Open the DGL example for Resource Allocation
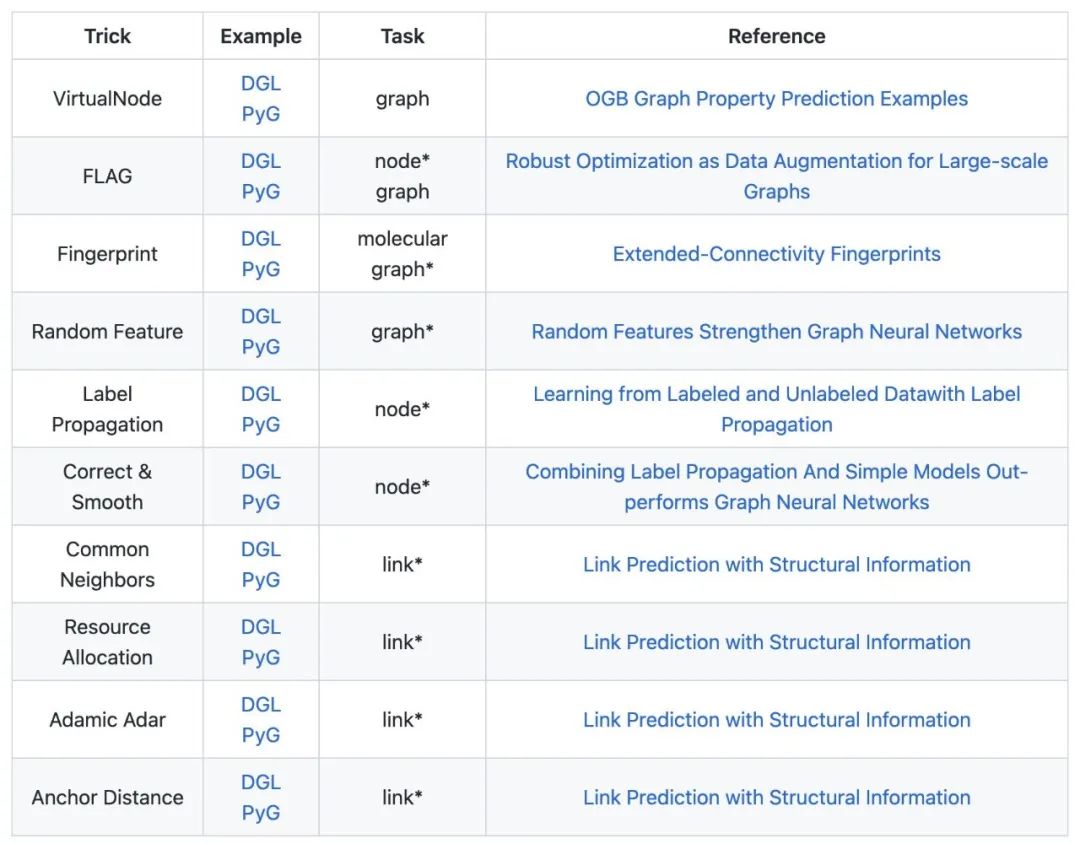The height and width of the screenshot is (844, 1080). pyautogui.click(x=260, y=626)
